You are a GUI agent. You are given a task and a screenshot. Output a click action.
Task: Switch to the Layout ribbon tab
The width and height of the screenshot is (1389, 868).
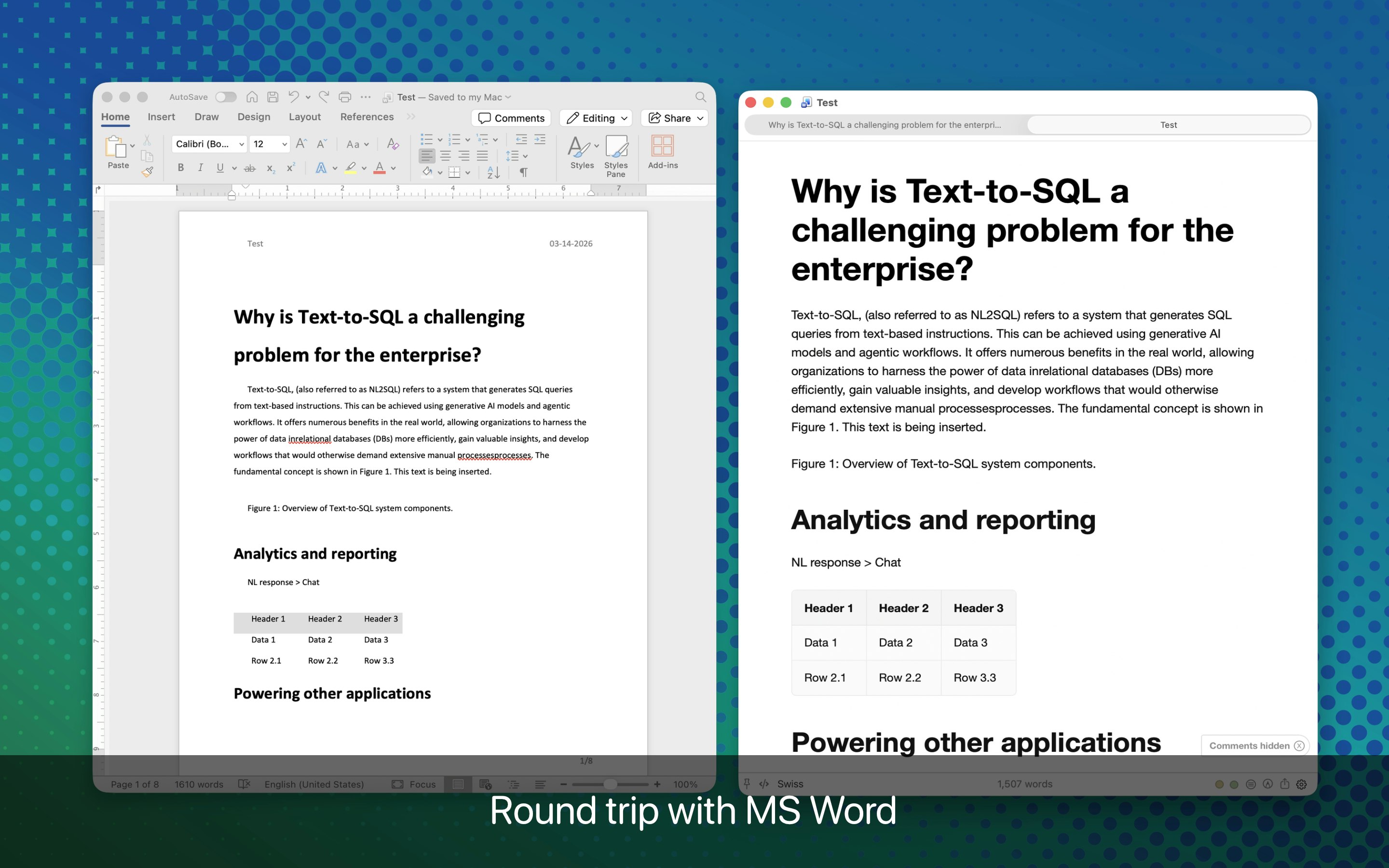pos(305,117)
